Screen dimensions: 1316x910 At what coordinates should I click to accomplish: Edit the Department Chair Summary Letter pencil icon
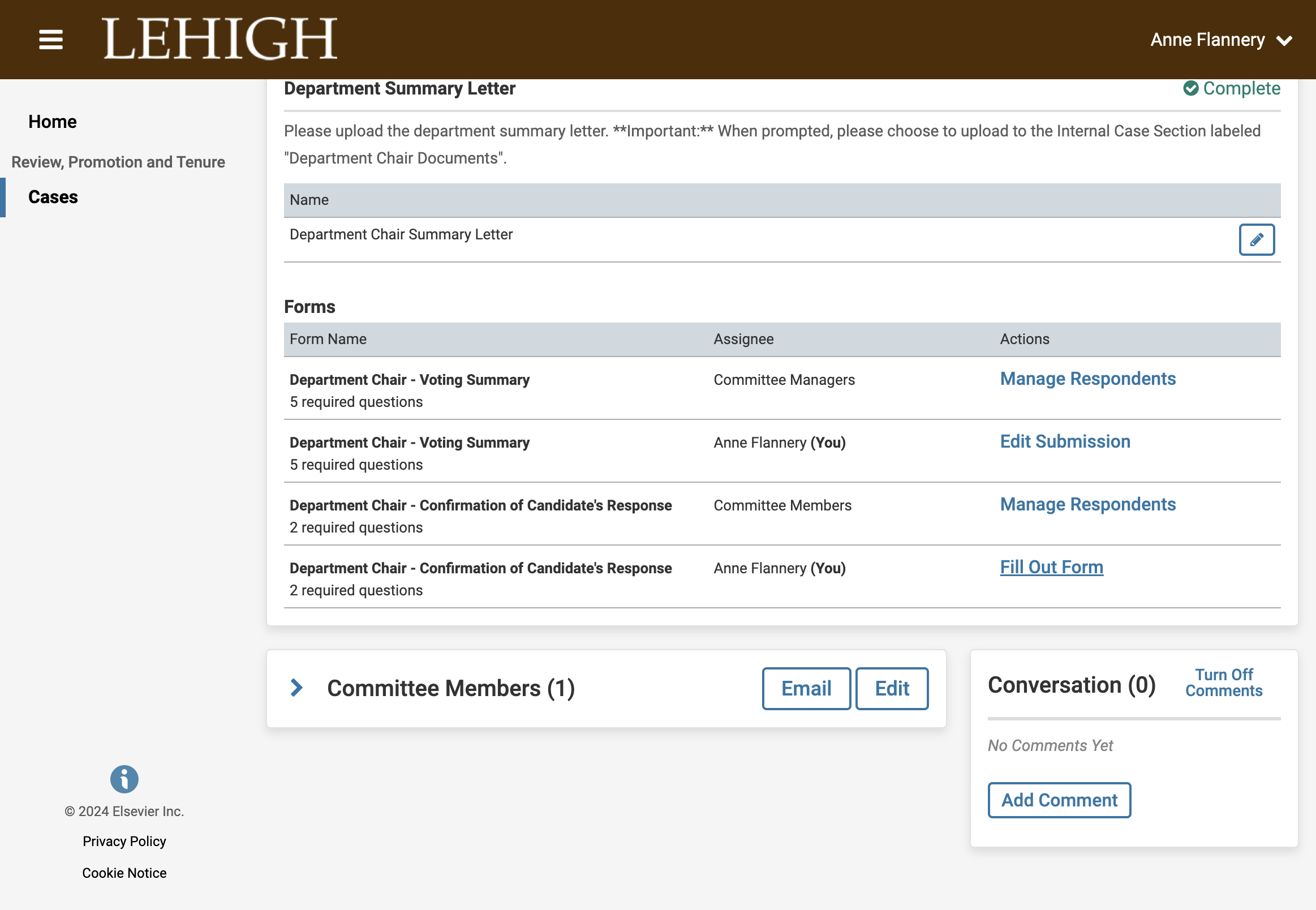point(1256,239)
